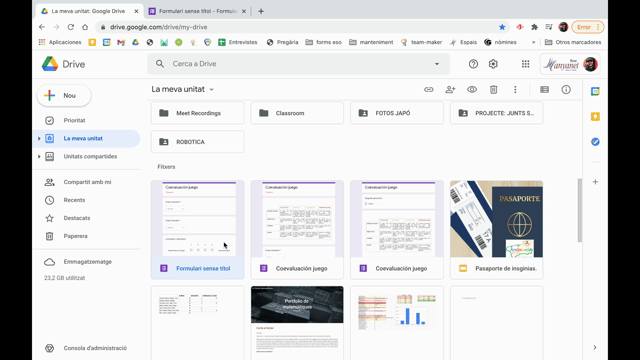Screen dimensions: 640x360
Task: Open Google Calendar side panel icon
Action: click(595, 91)
